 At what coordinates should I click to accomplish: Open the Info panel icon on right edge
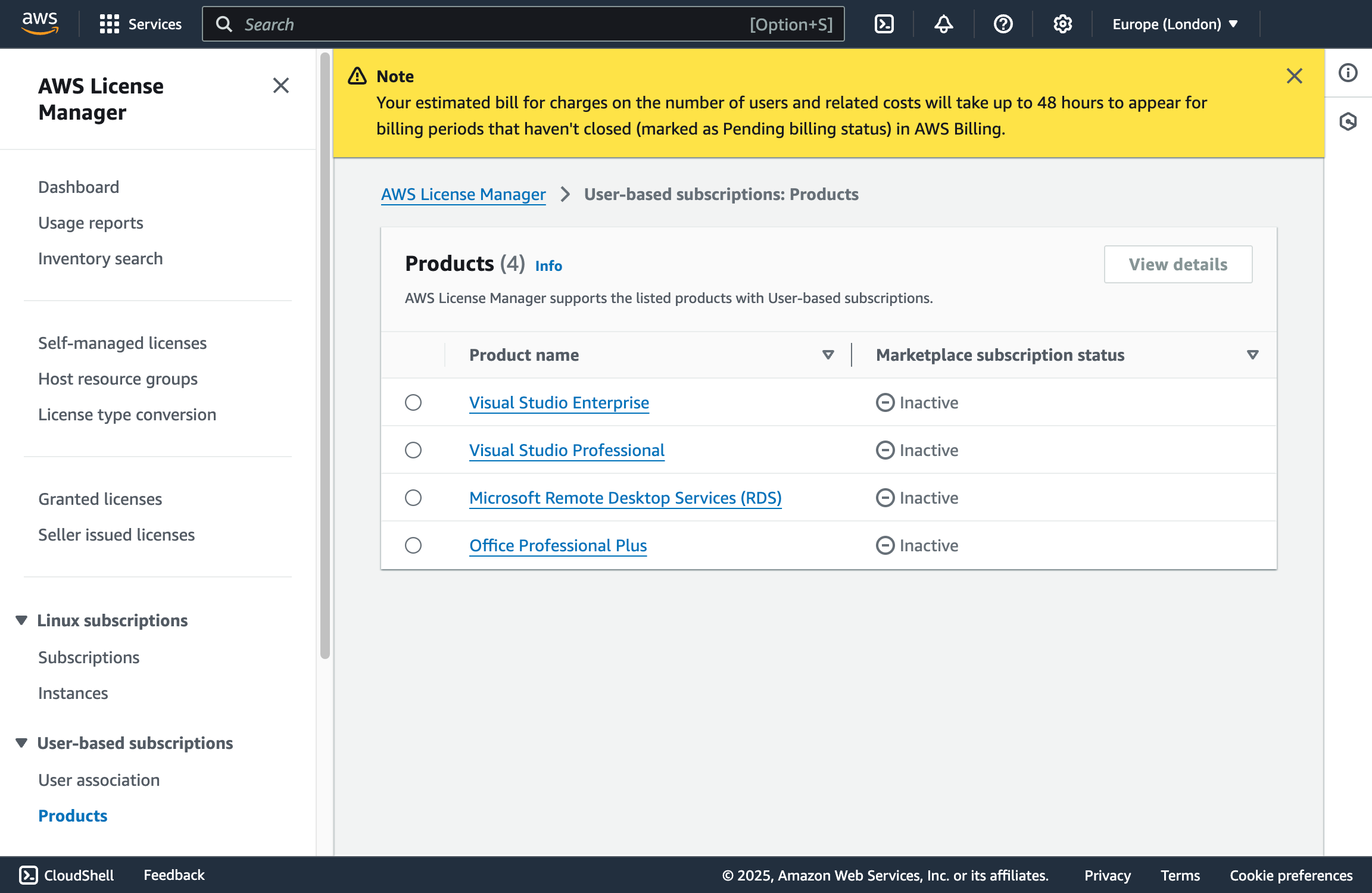pyautogui.click(x=1348, y=73)
